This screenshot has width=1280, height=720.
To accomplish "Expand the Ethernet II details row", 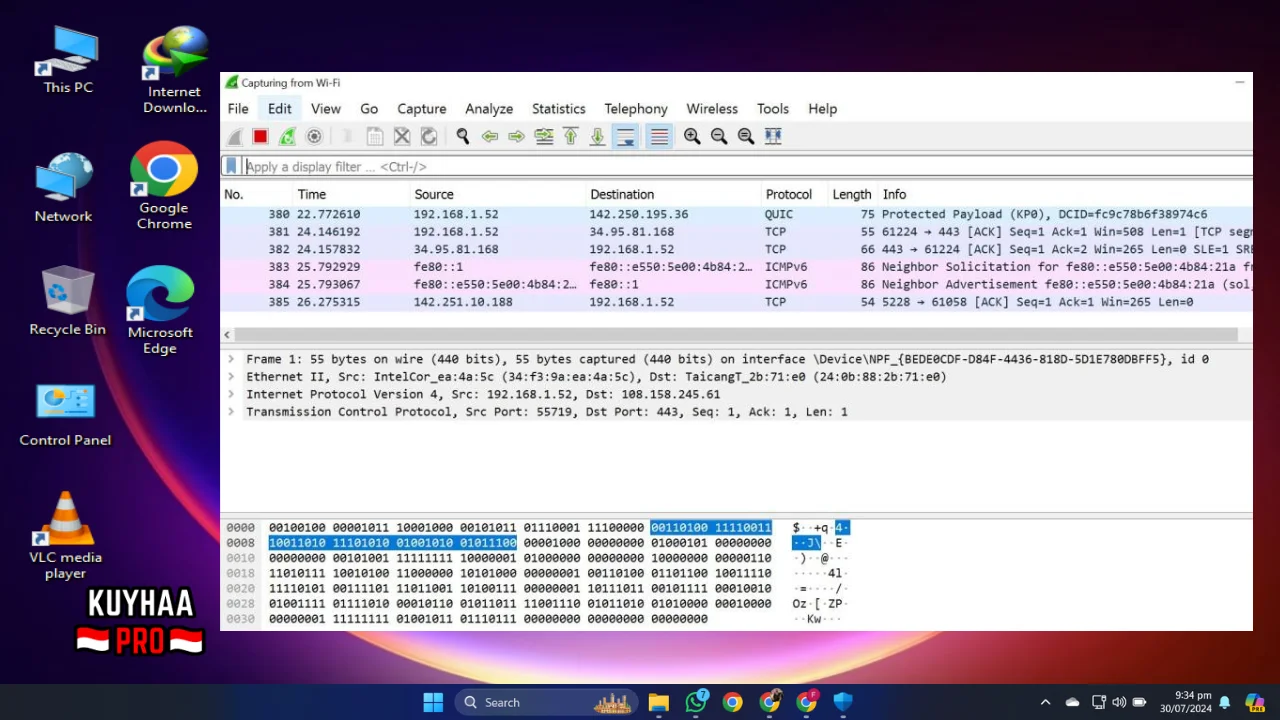I will click(231, 377).
